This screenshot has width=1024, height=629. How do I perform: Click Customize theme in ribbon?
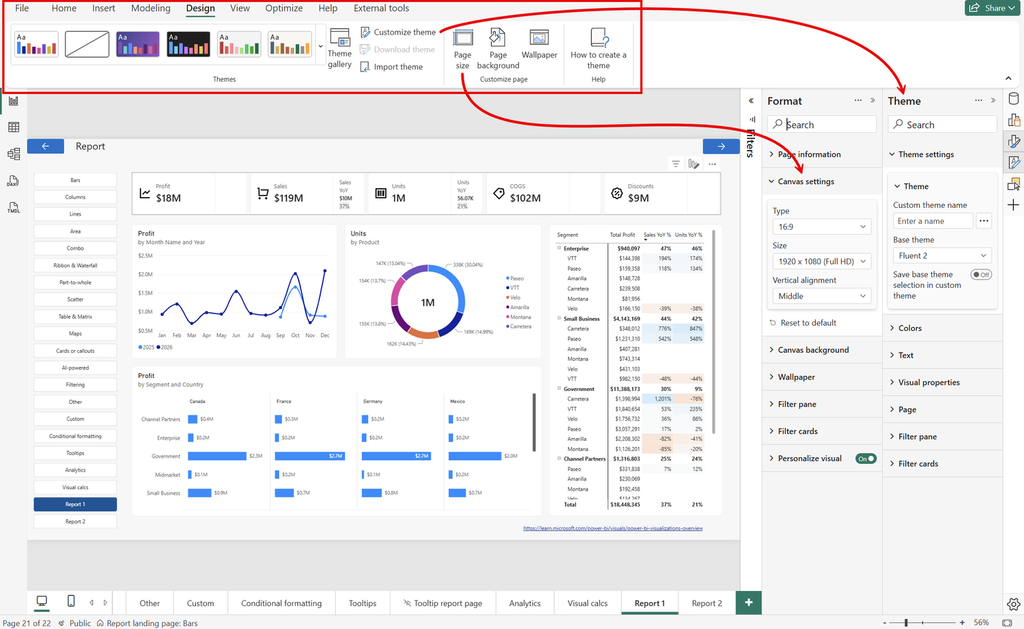tap(398, 32)
